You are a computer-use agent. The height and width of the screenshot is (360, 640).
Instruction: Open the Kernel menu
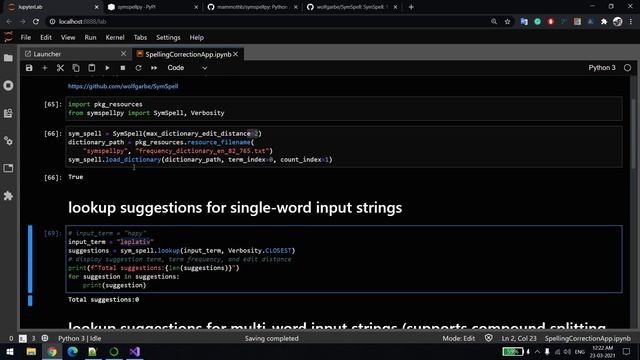[x=115, y=38]
